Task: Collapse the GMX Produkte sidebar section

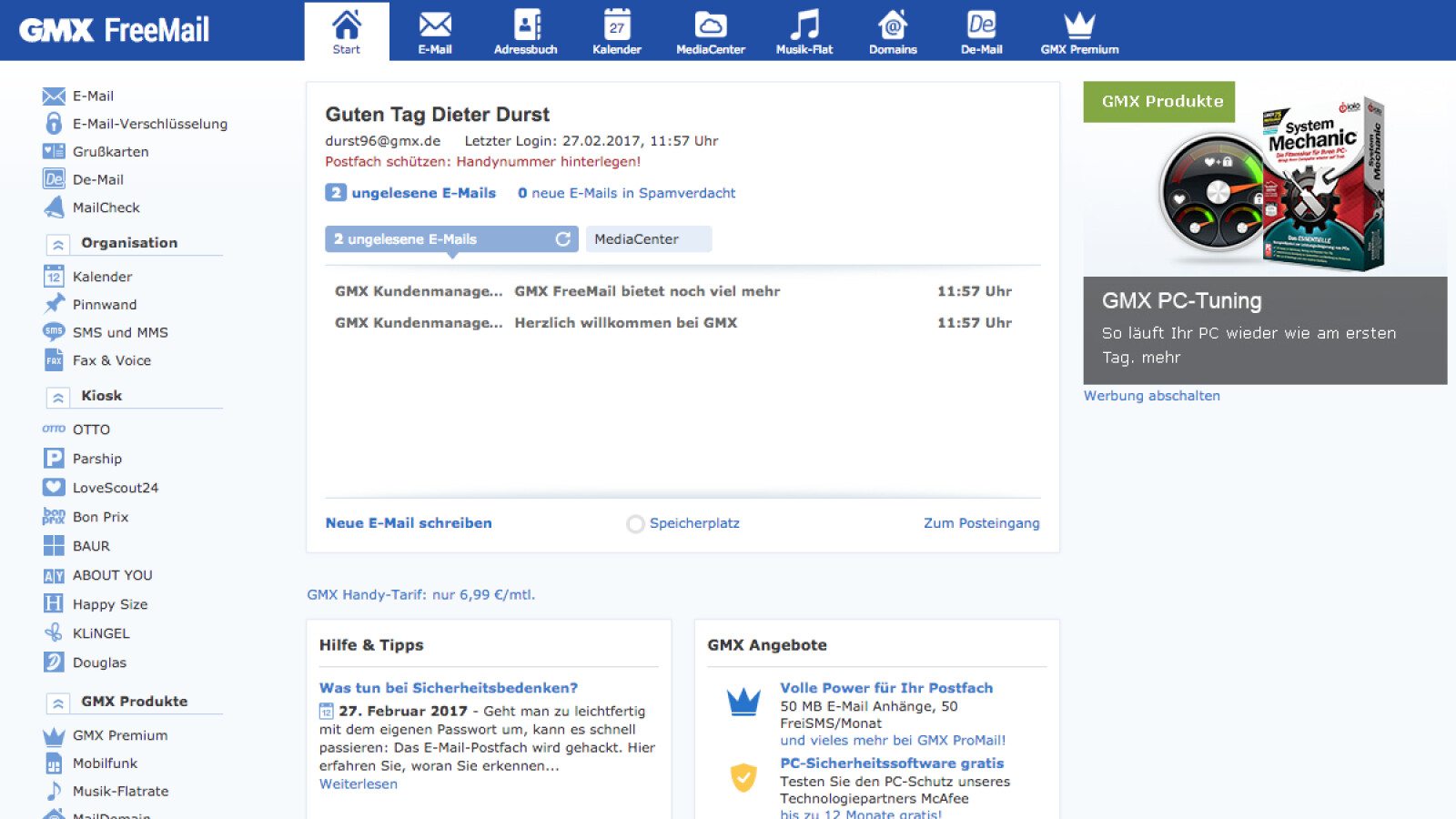Action: point(57,703)
